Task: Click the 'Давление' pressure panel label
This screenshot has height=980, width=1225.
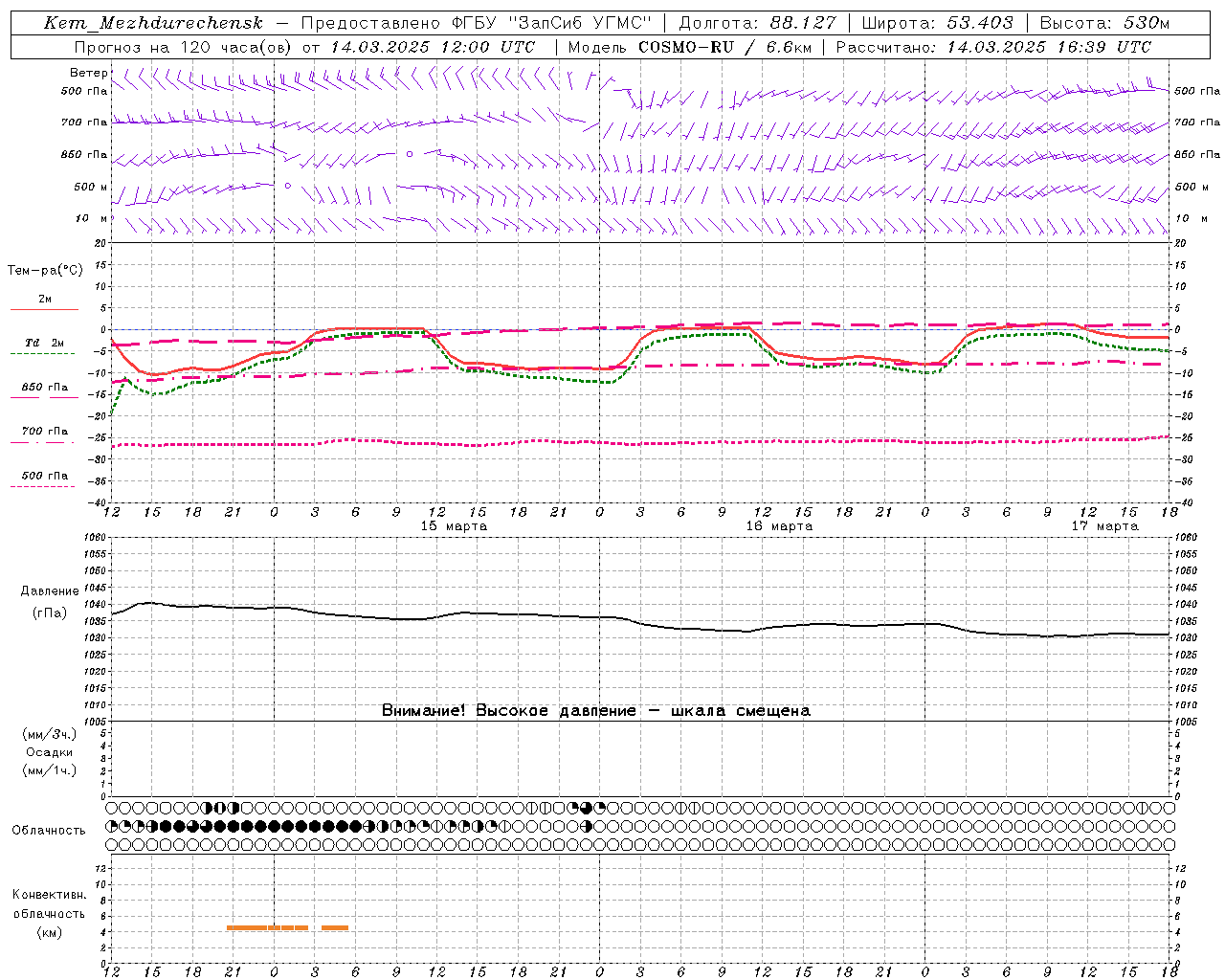Action: (x=49, y=591)
